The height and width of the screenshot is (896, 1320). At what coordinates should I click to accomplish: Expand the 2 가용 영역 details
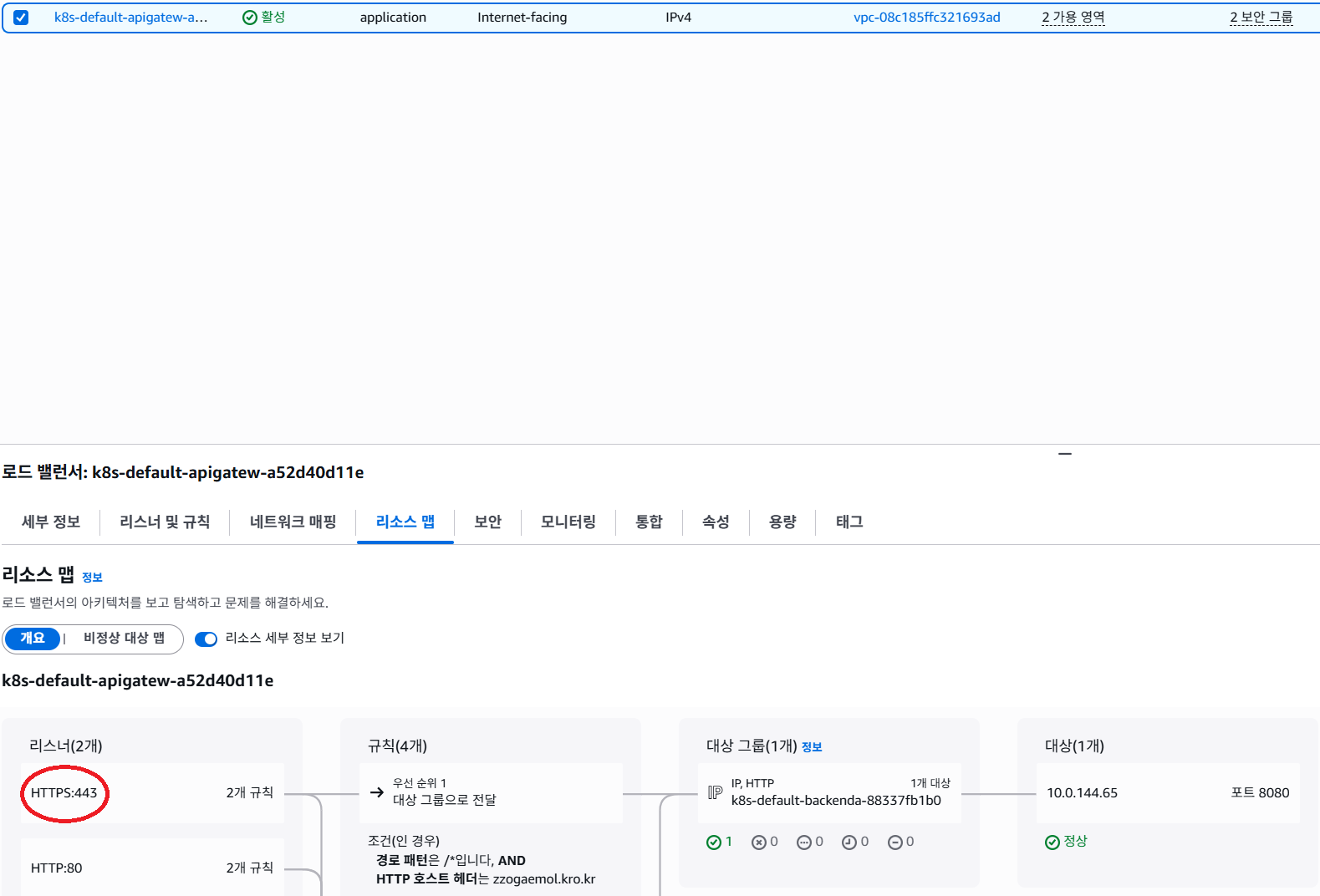[1073, 18]
